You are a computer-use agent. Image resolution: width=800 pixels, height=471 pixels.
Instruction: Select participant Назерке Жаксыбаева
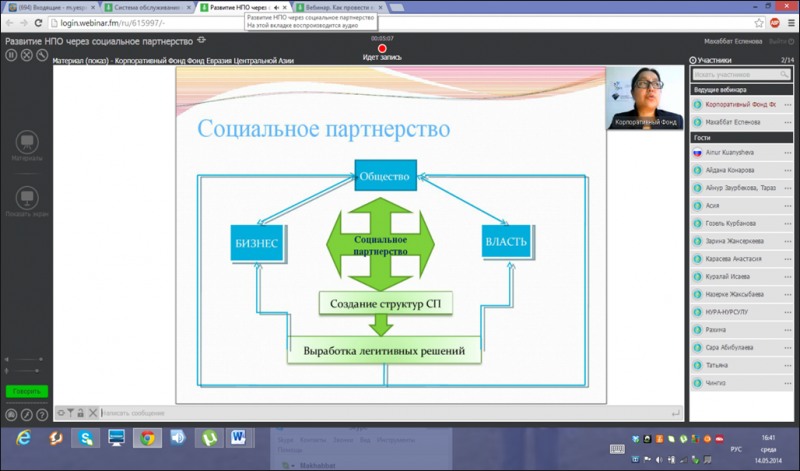click(x=741, y=294)
